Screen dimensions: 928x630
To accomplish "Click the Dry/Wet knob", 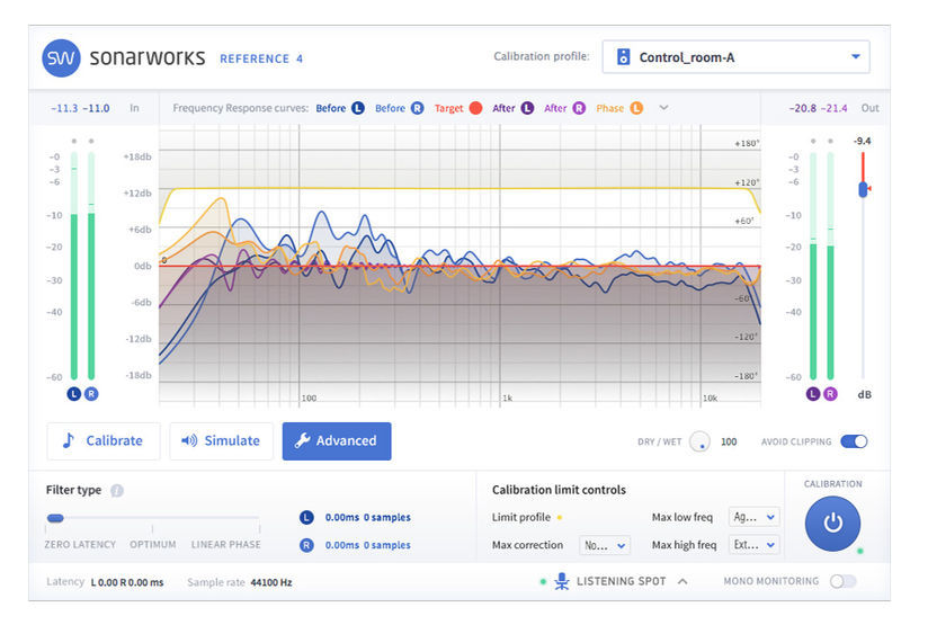I will pyautogui.click(x=700, y=442).
